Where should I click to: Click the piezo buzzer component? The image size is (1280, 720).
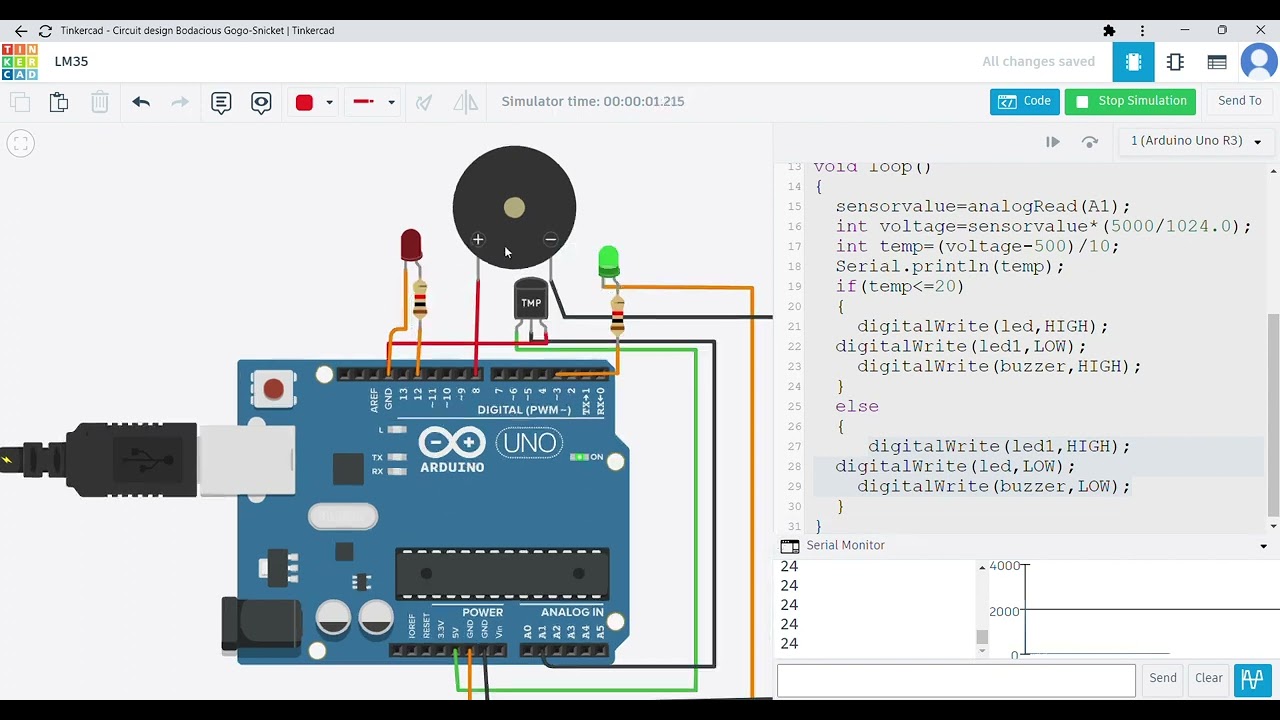coord(514,207)
